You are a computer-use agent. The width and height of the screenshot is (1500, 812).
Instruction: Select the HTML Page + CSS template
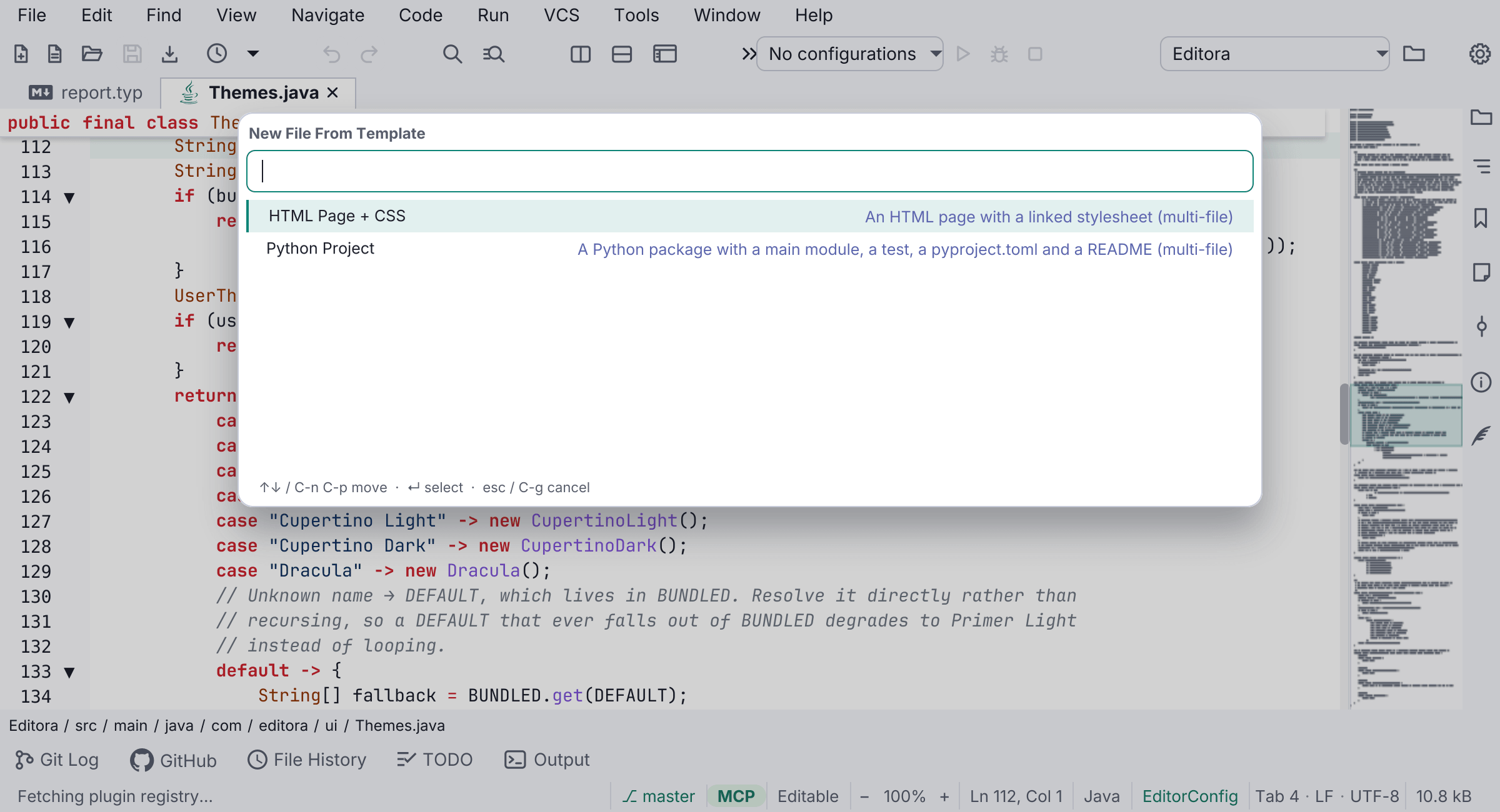click(750, 216)
